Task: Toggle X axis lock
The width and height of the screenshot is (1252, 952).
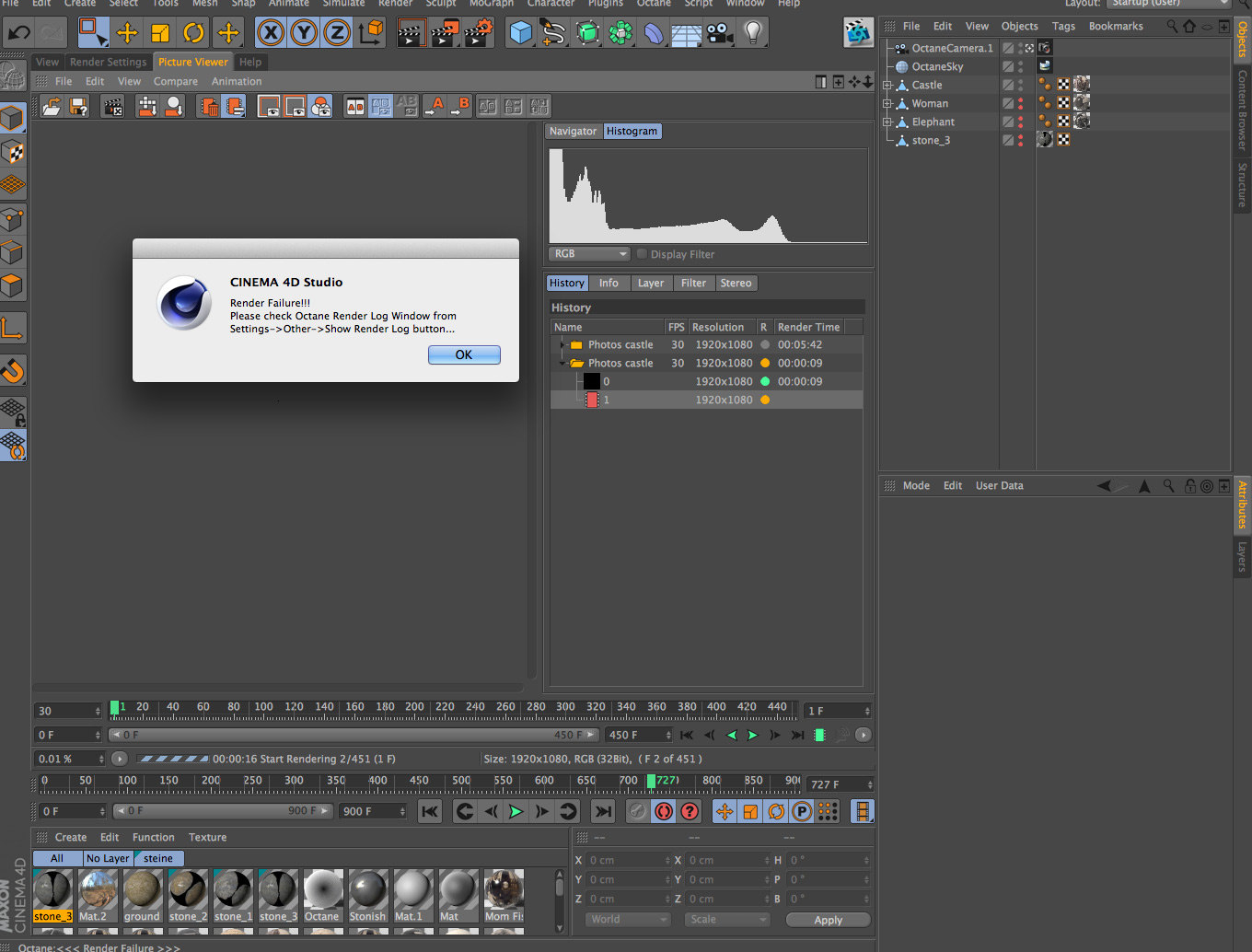Action: (270, 33)
